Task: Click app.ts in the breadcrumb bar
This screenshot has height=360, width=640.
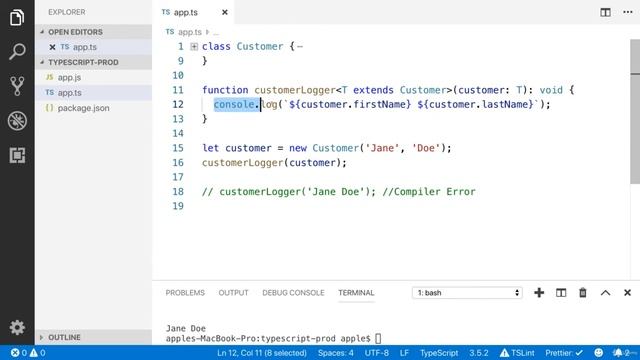Action: (189, 32)
